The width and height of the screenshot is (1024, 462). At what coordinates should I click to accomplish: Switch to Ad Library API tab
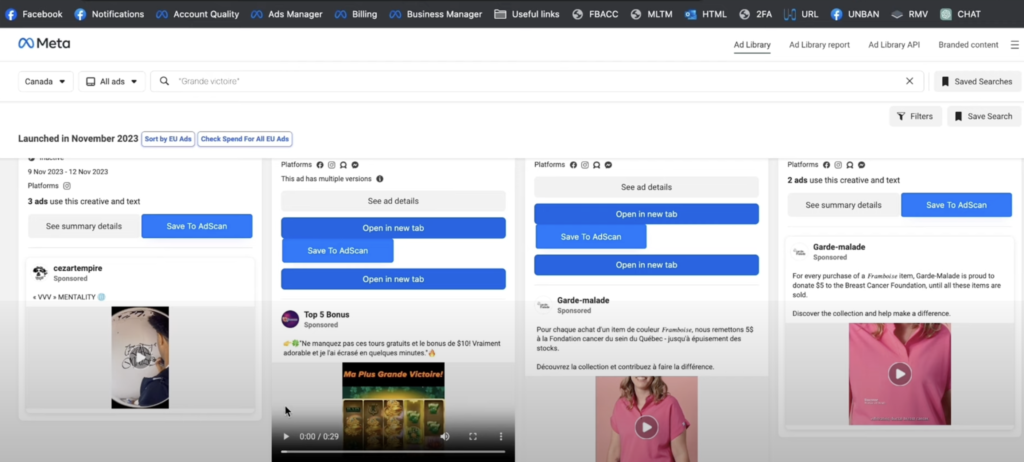point(893,45)
